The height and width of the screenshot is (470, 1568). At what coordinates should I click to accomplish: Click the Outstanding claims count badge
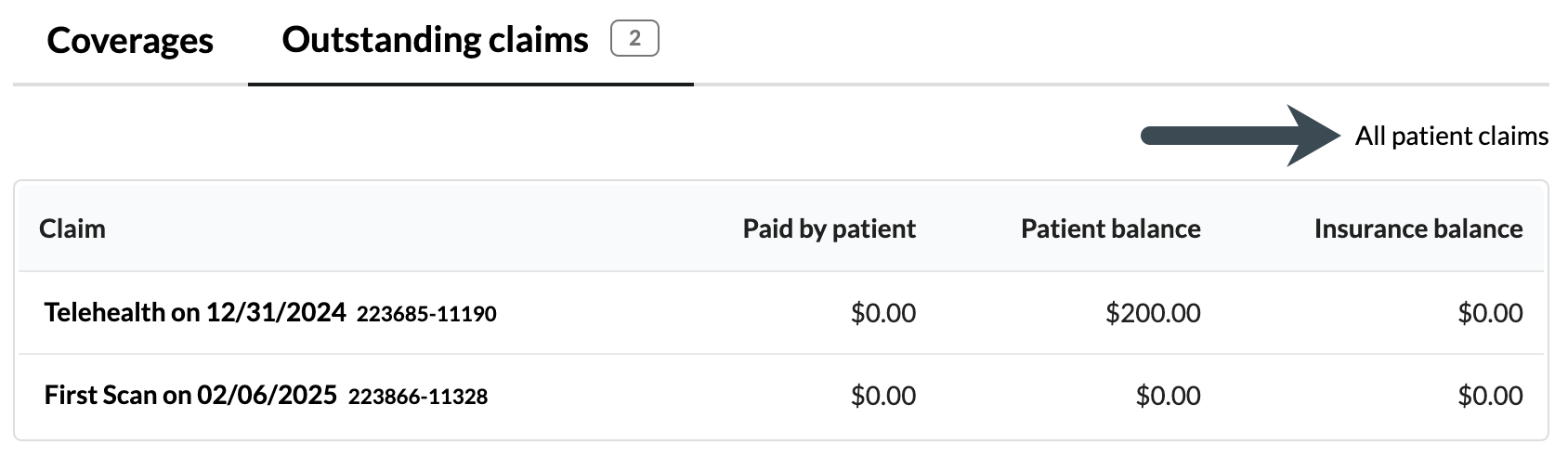634,39
